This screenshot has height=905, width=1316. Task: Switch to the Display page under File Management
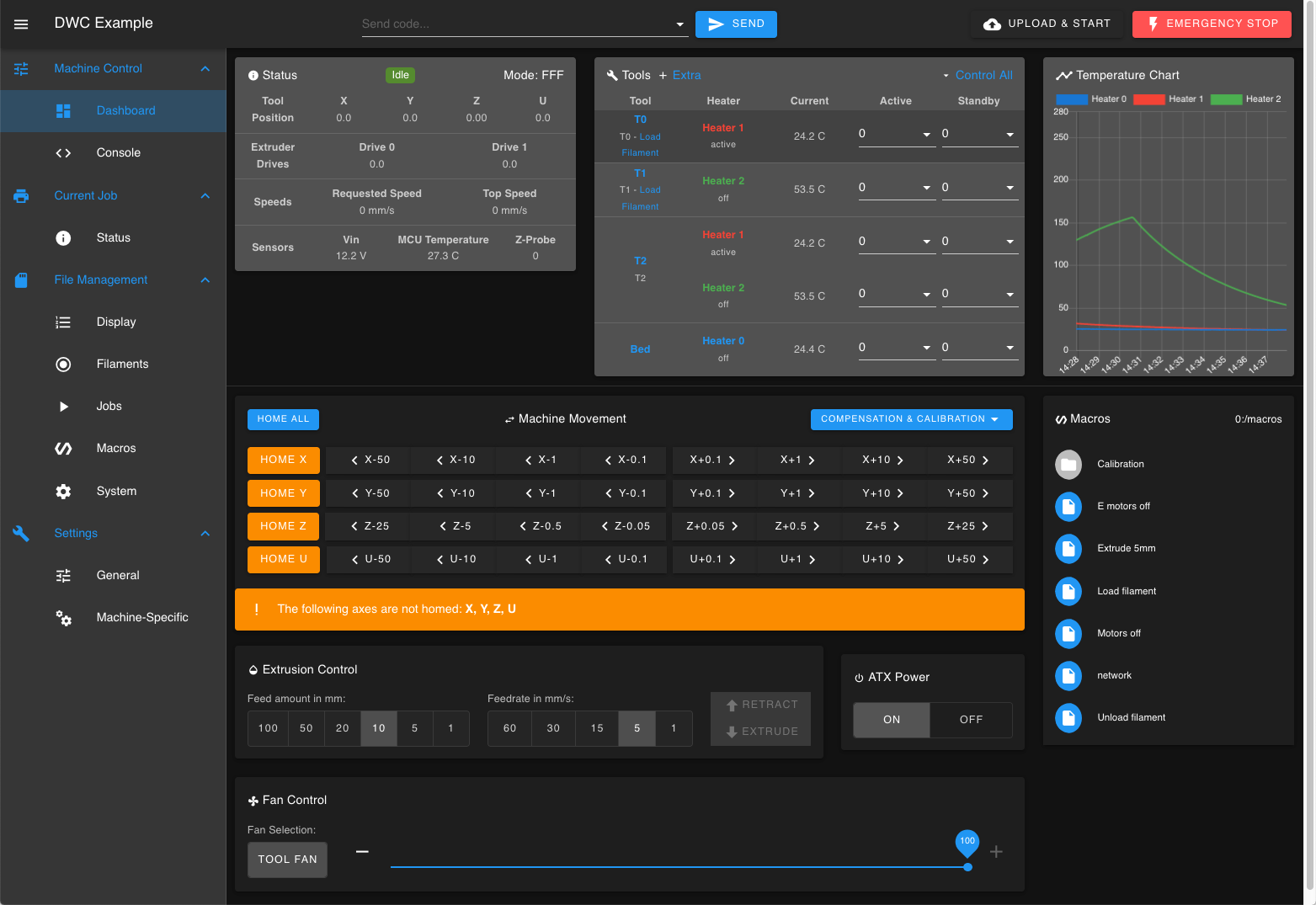coord(116,322)
